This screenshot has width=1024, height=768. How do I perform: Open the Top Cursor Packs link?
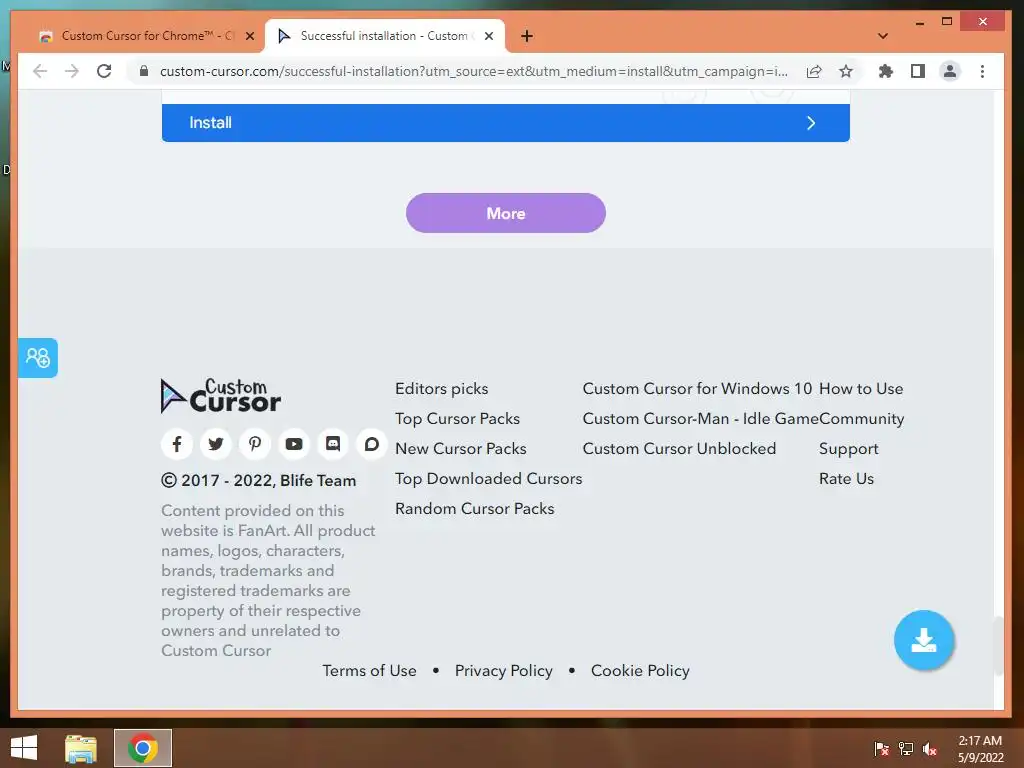click(x=457, y=419)
